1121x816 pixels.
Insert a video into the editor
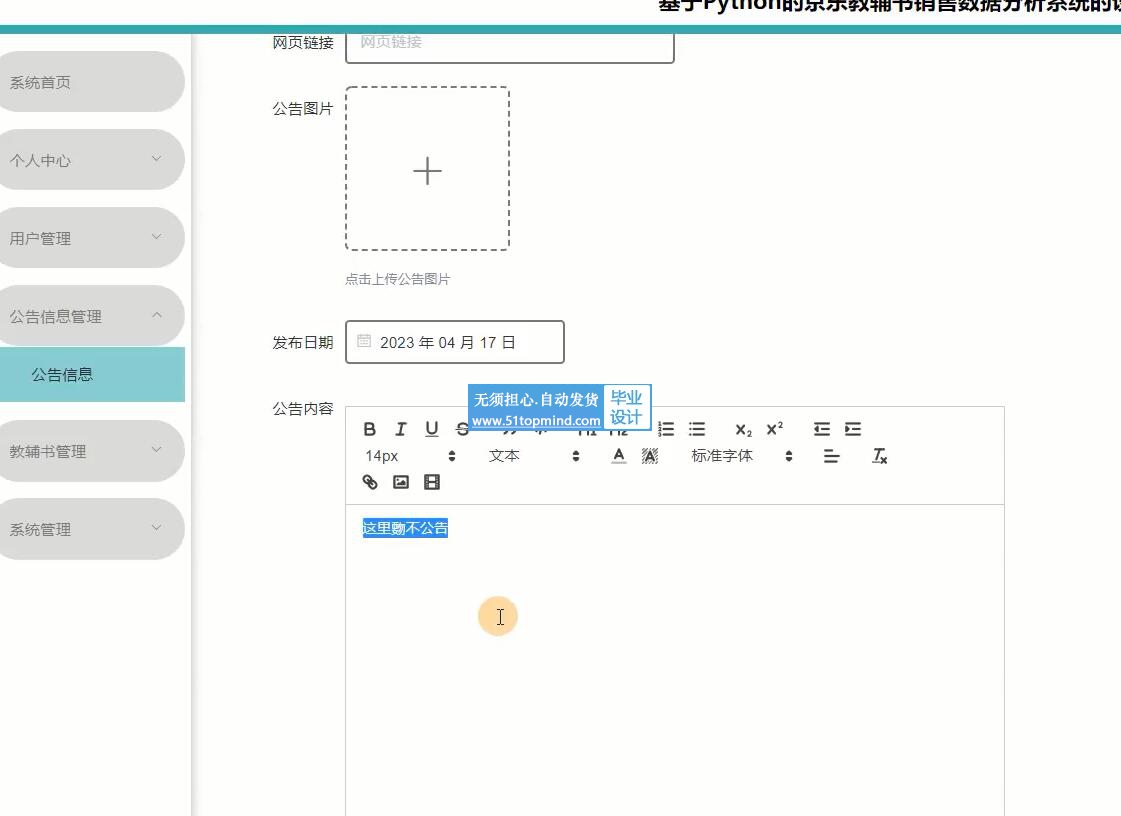pos(432,482)
